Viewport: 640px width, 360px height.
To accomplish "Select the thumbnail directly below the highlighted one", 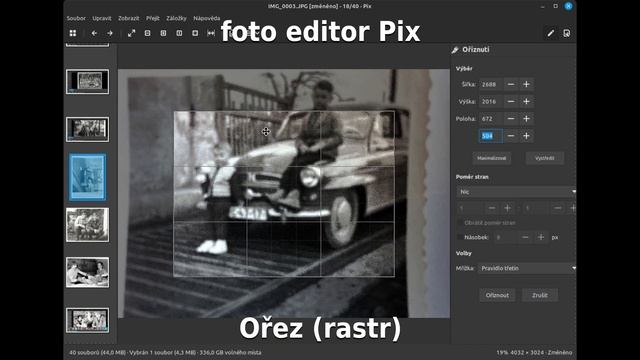I will click(x=87, y=225).
